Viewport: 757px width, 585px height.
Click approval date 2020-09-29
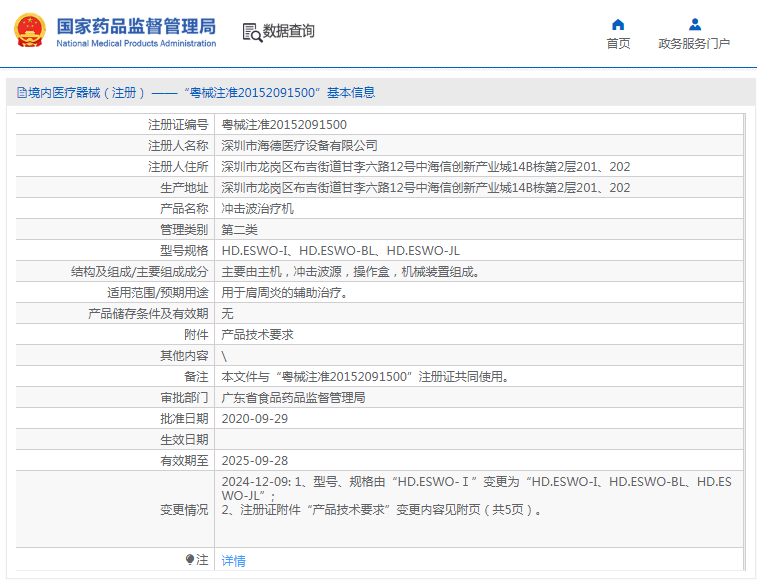click(x=254, y=418)
